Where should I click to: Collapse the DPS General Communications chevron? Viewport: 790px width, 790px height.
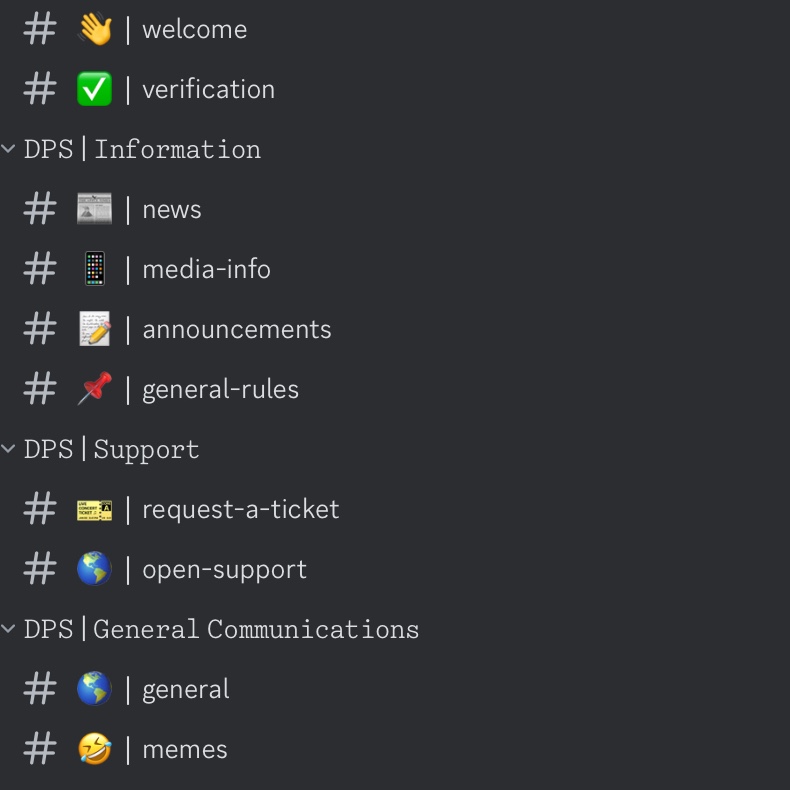[x=9, y=629]
